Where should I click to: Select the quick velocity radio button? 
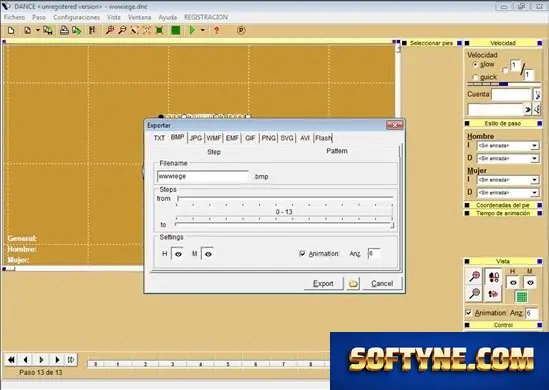475,77
